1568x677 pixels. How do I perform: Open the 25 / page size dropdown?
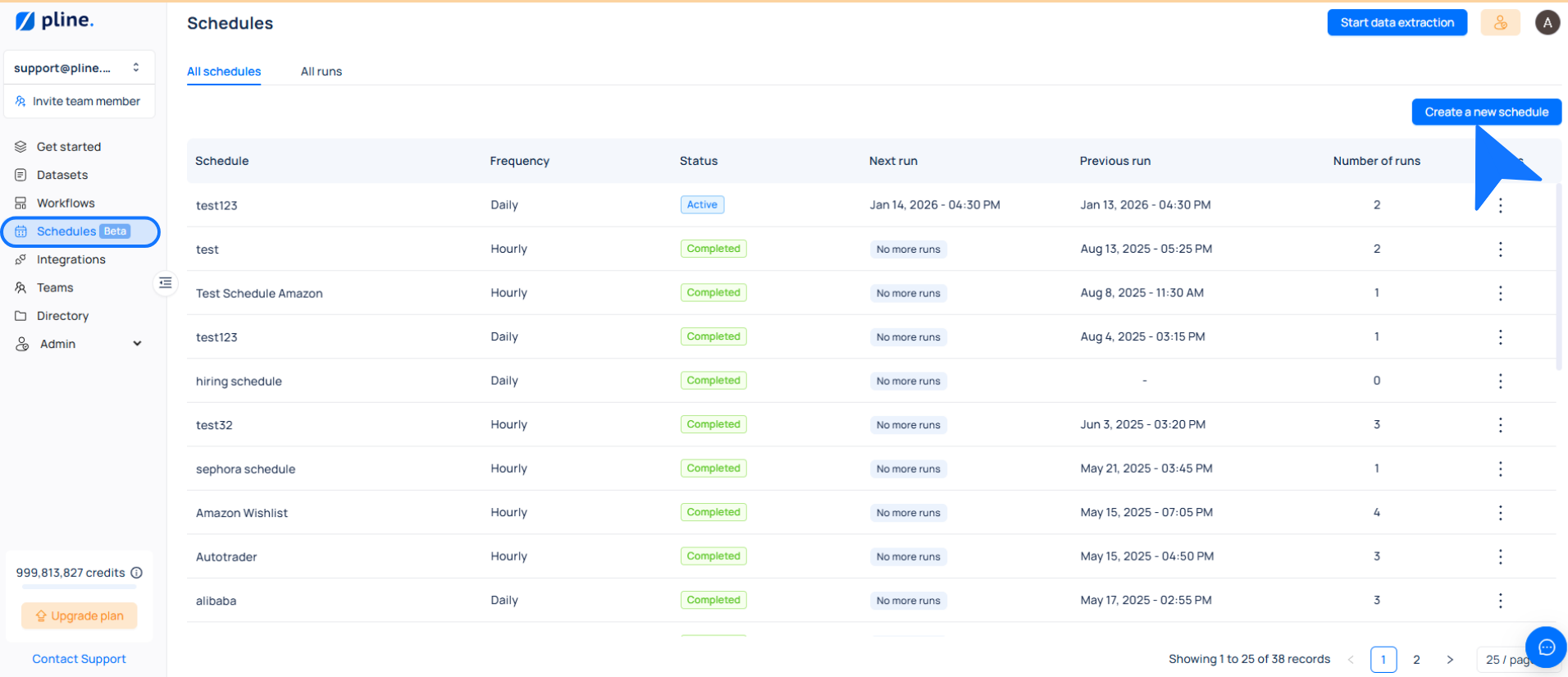coord(1507,660)
